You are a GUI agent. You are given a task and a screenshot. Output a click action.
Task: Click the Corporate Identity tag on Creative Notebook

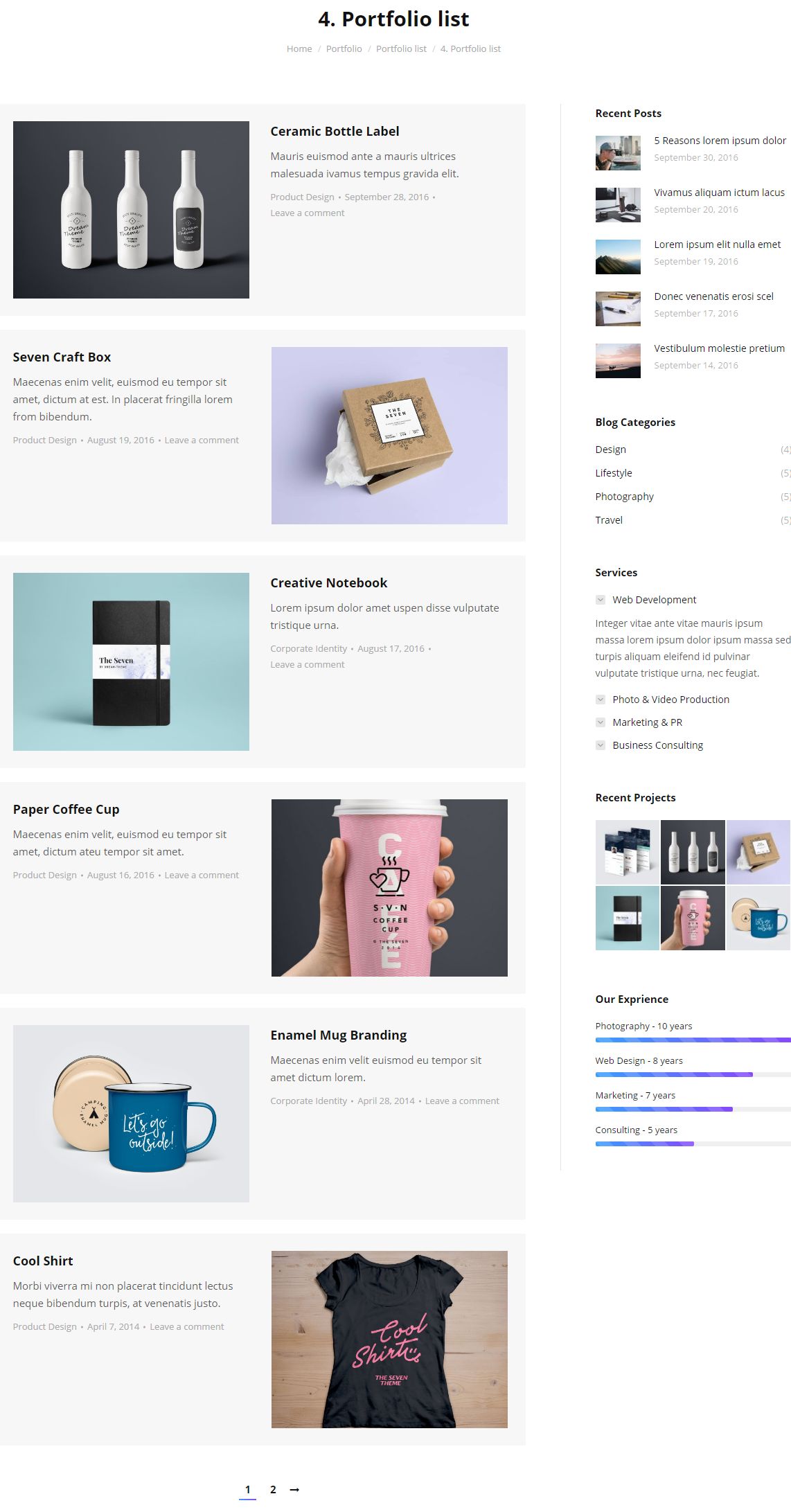pyautogui.click(x=308, y=648)
